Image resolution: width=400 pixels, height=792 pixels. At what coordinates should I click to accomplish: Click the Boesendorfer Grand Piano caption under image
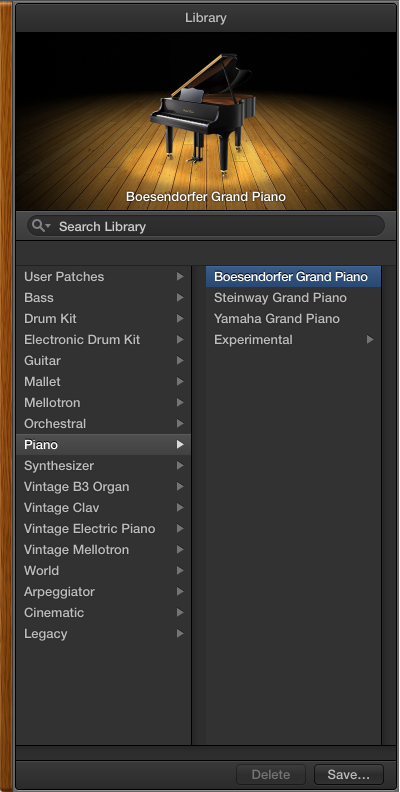(206, 196)
